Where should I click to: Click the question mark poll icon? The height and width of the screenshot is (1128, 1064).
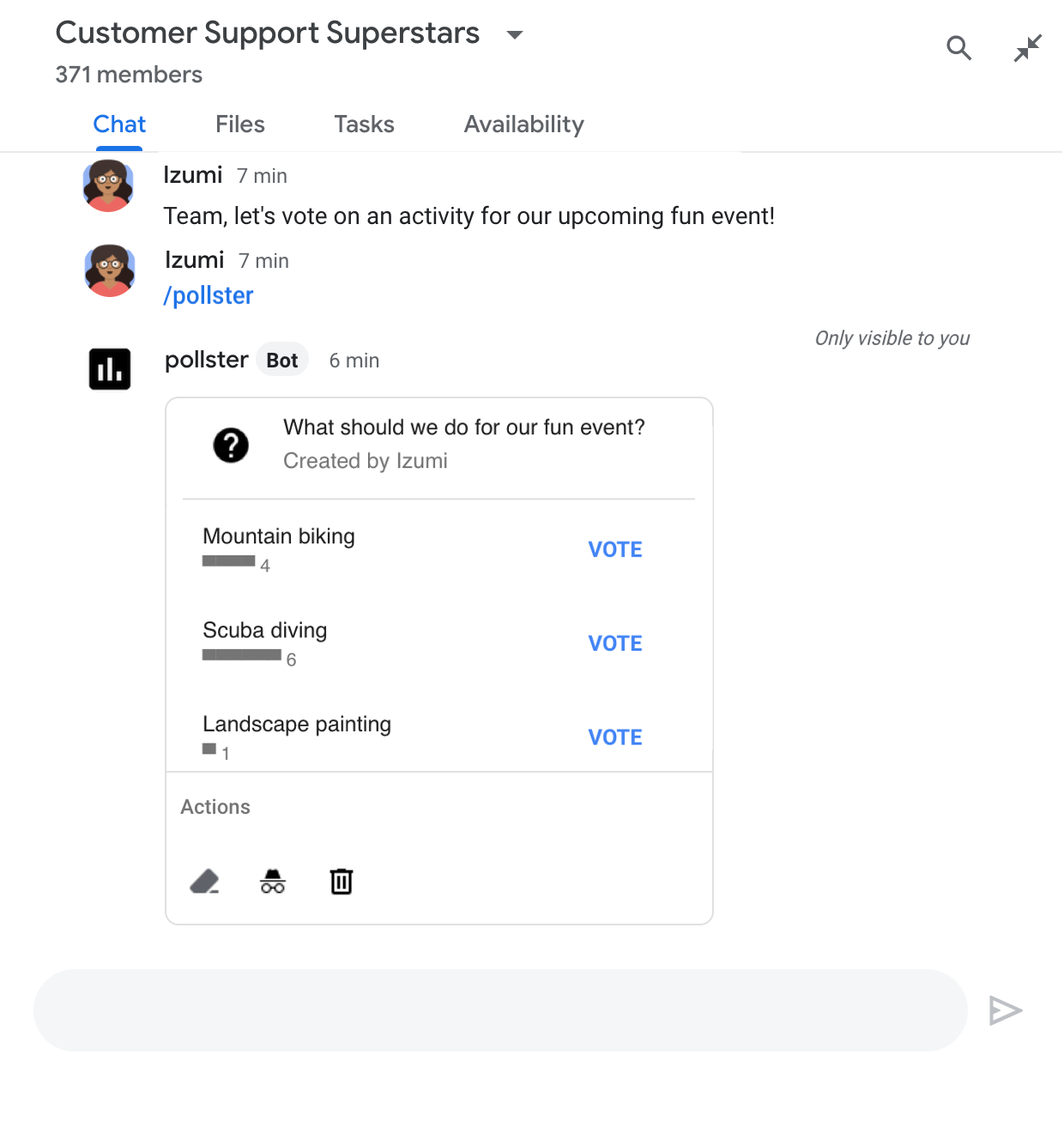pos(231,445)
